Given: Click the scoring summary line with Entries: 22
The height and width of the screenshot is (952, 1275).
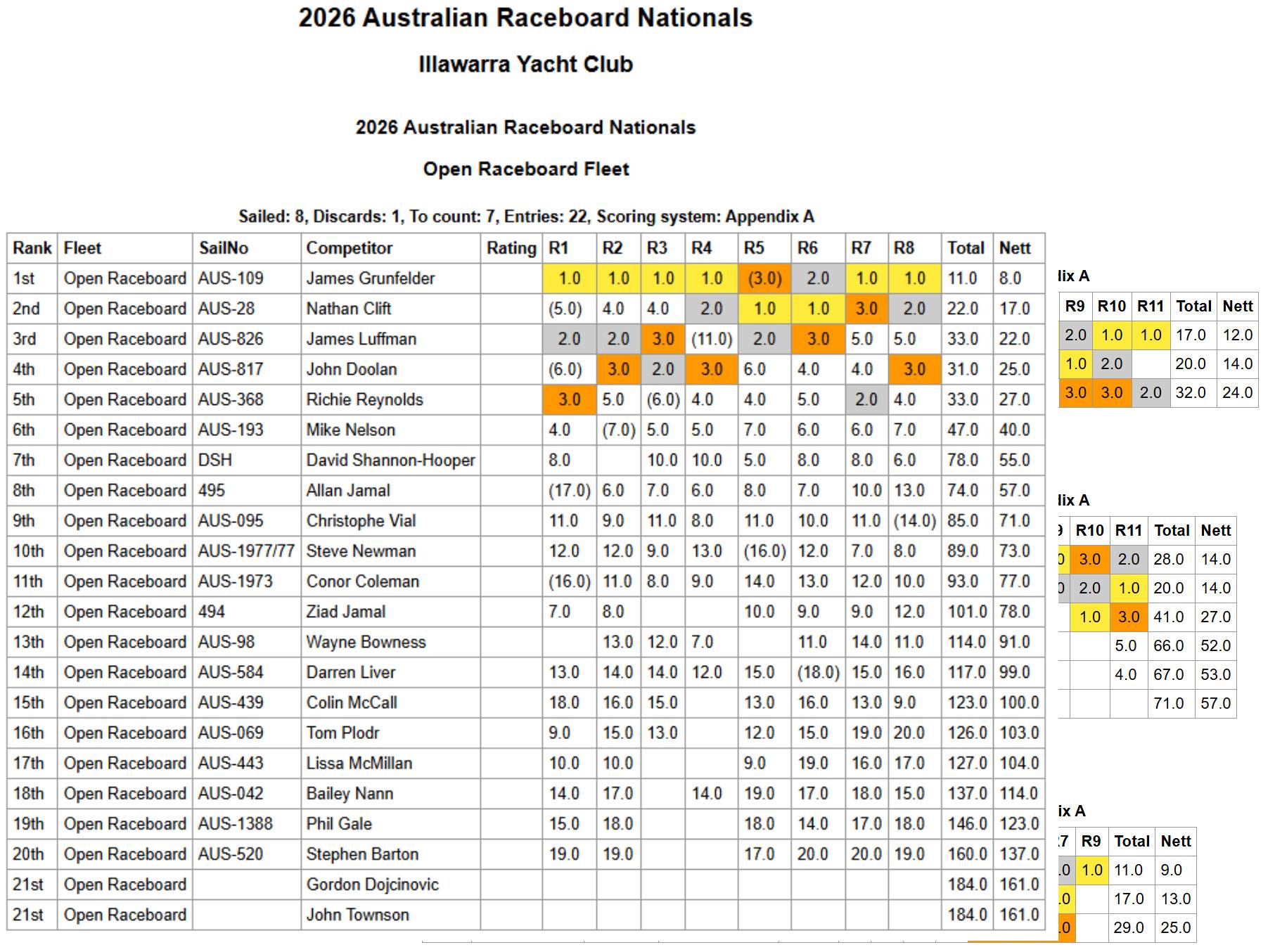Looking at the screenshot, I should 525,217.
